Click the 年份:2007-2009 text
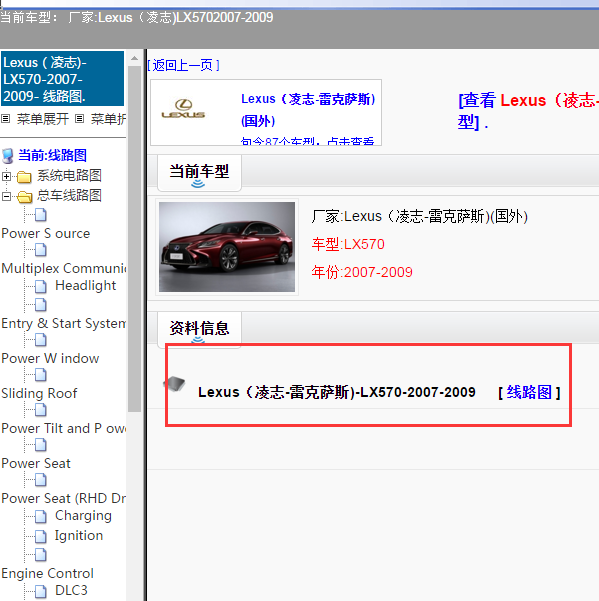This screenshot has height=601, width=599. [x=362, y=272]
